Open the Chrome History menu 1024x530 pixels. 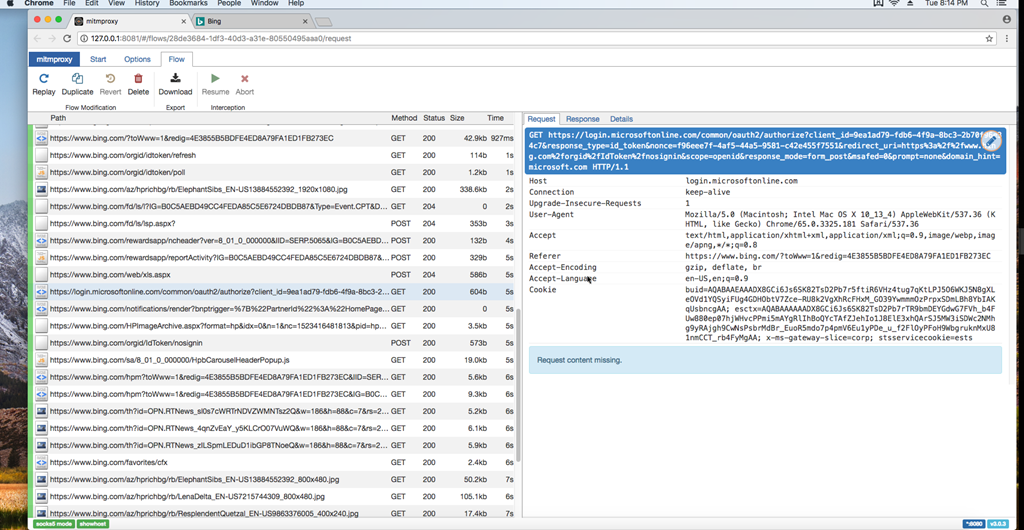click(147, 3)
